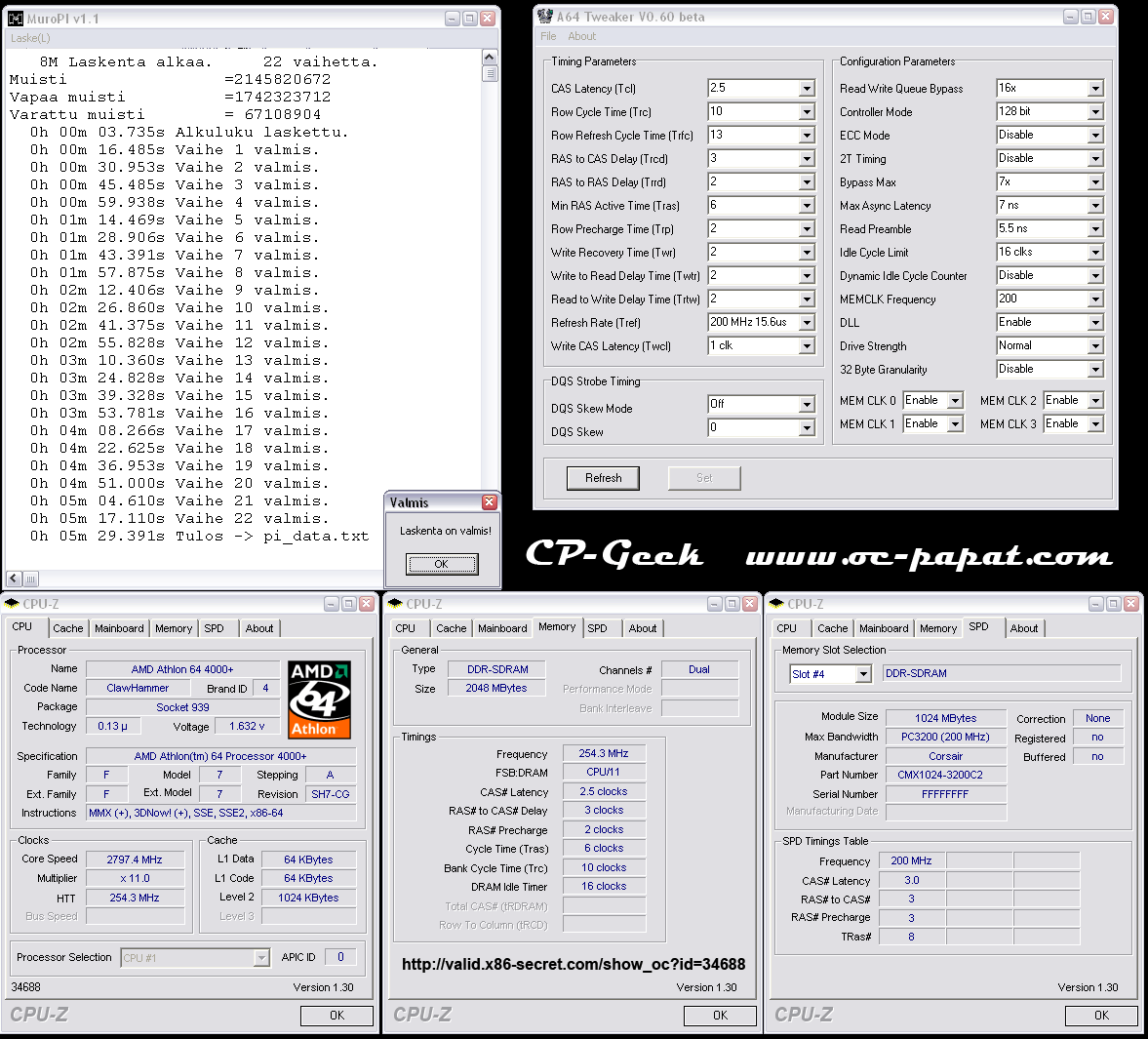Click the Manufacturer Corsair field

(946, 756)
